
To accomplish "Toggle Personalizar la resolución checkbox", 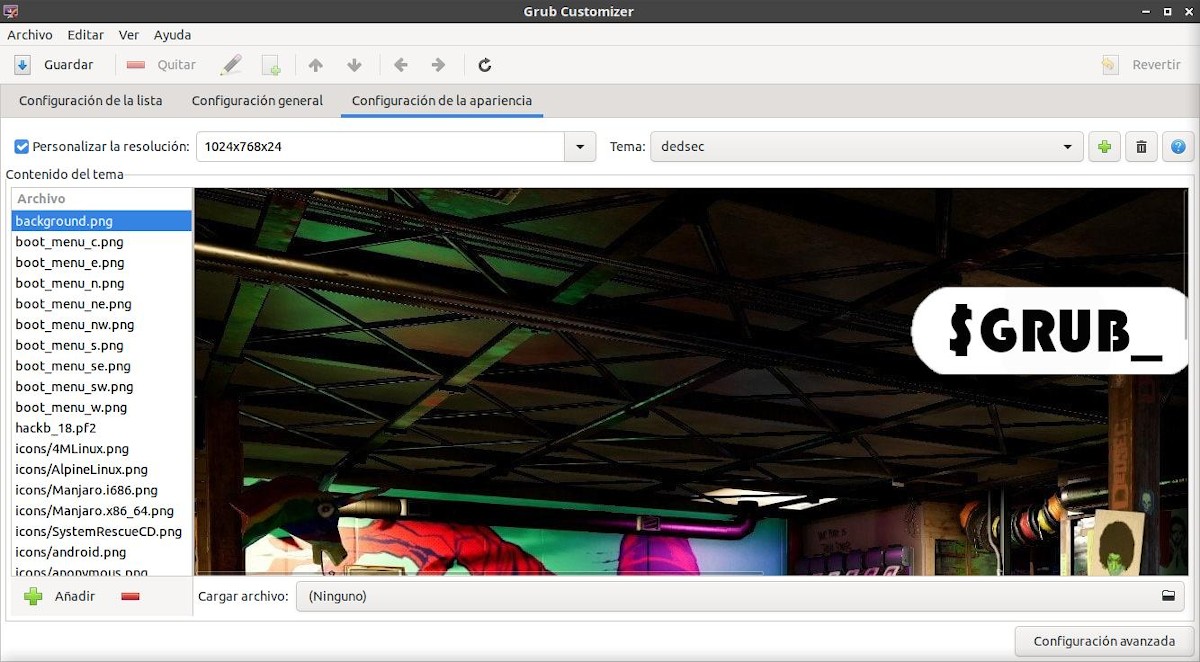I will (x=22, y=147).
